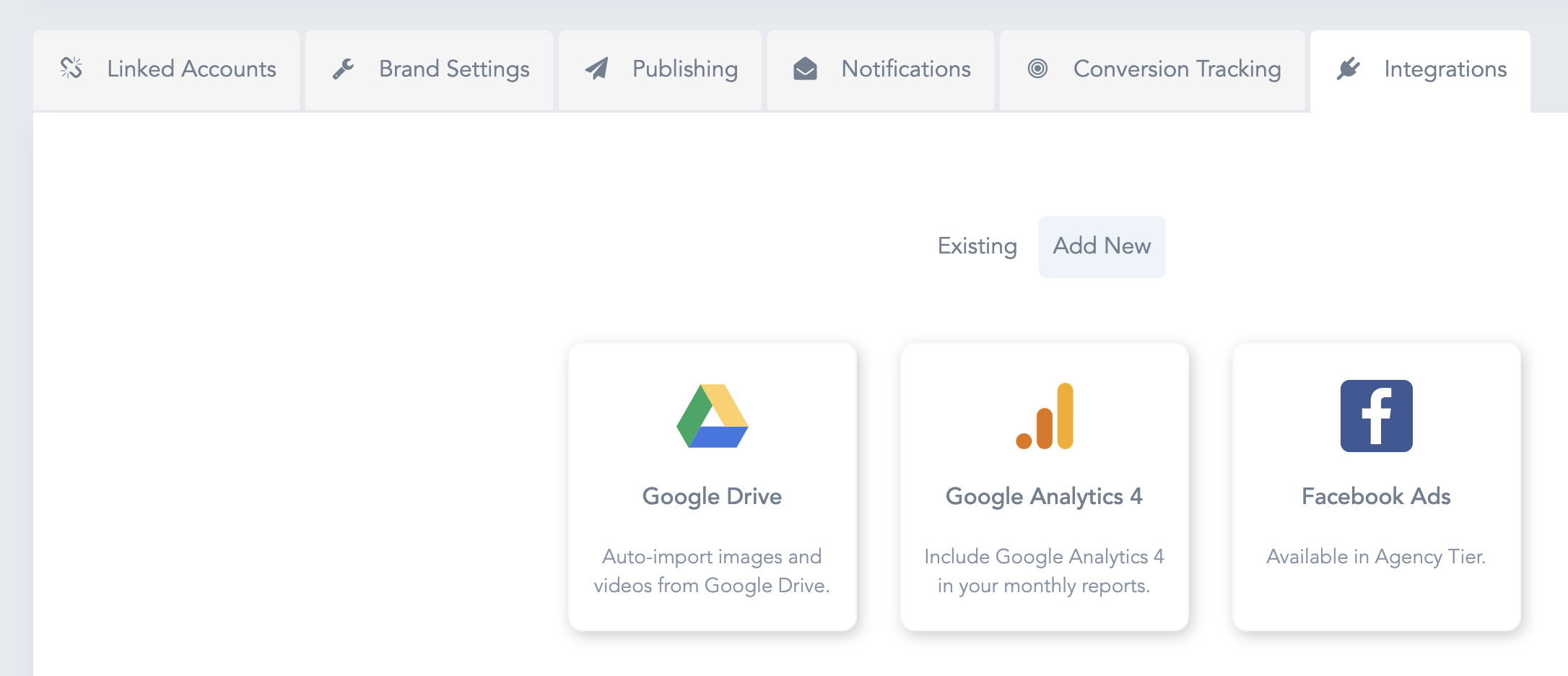Click the Google Analytics 4 card title

1044,496
